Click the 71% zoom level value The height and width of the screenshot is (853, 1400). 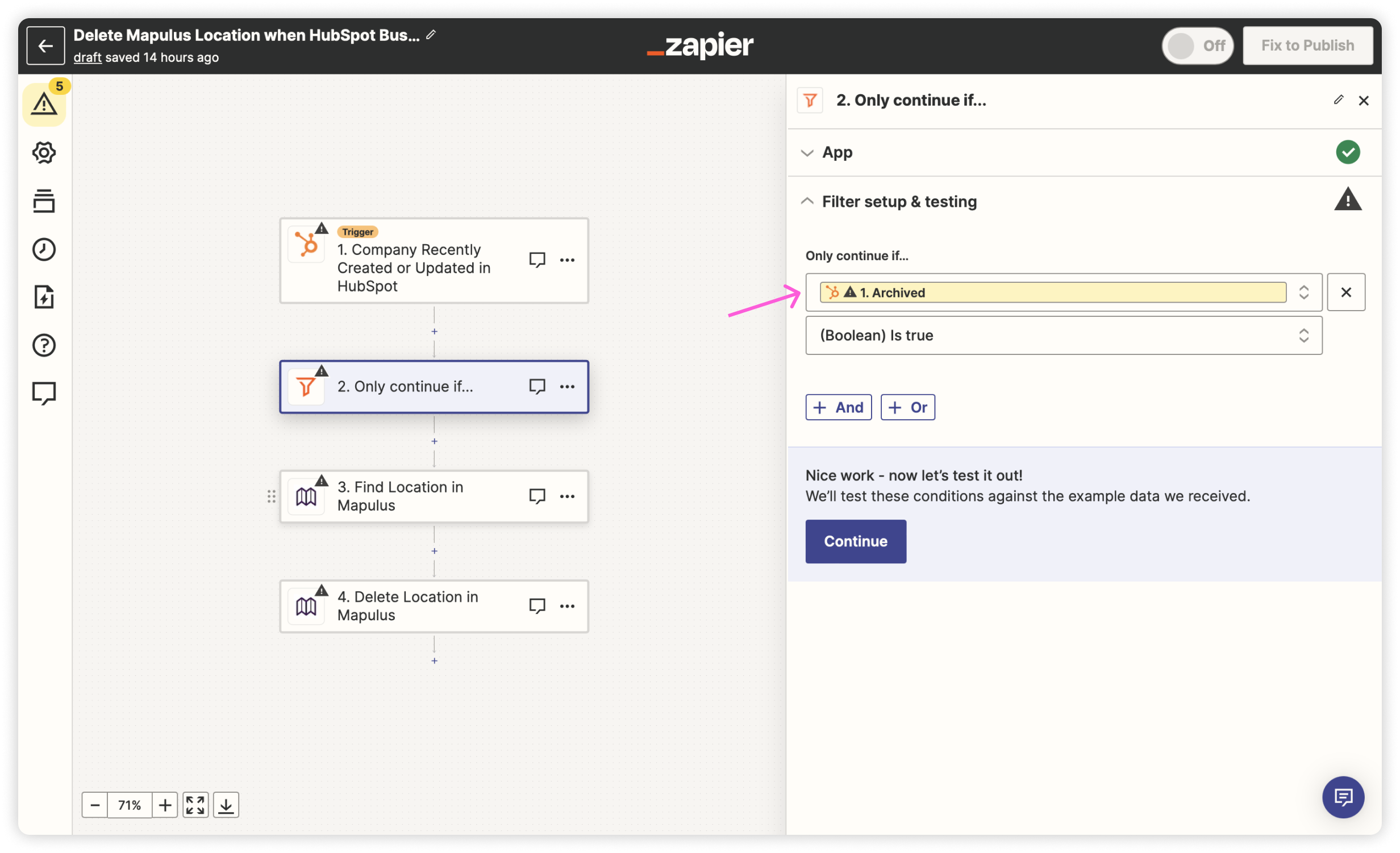tap(130, 805)
